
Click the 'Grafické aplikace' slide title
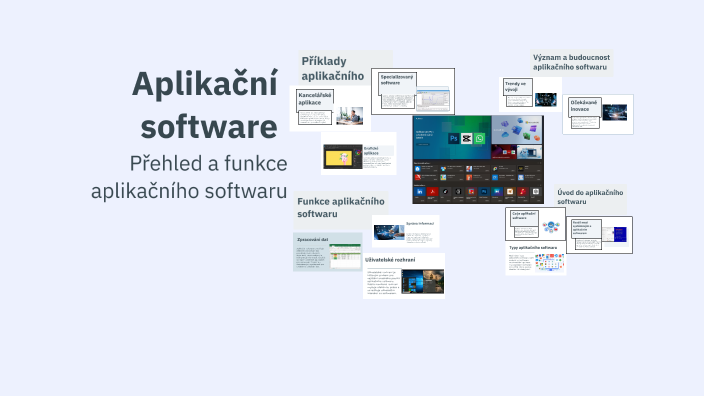coord(371,150)
